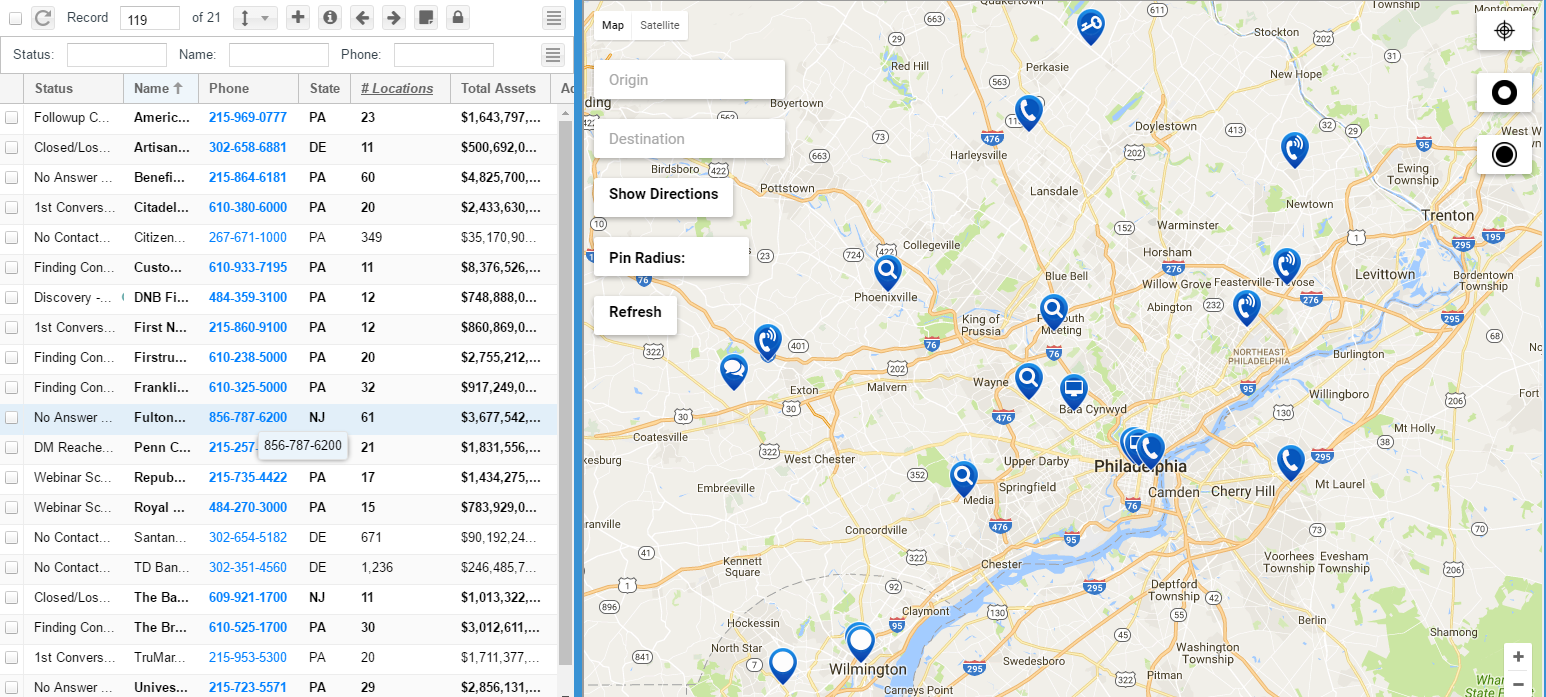This screenshot has height=697, width=1546.
Task: Click the padlock icon in the record toolbar
Action: (x=457, y=17)
